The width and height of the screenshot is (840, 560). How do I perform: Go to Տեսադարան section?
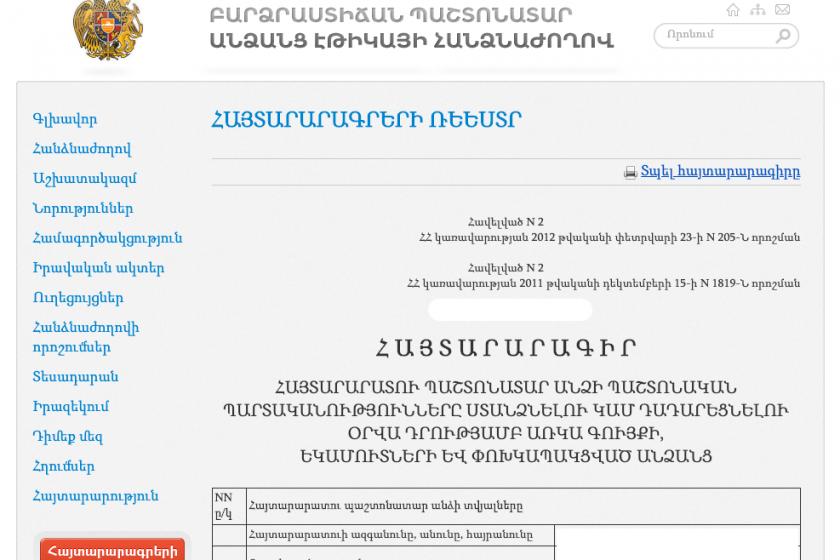tap(76, 377)
